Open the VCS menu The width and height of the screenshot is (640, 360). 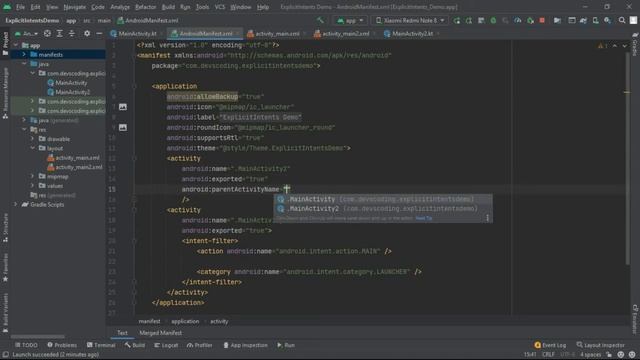point(220,7)
